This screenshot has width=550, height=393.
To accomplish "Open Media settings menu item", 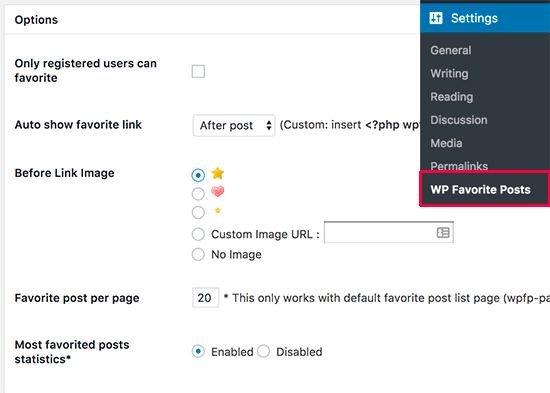I will click(446, 143).
